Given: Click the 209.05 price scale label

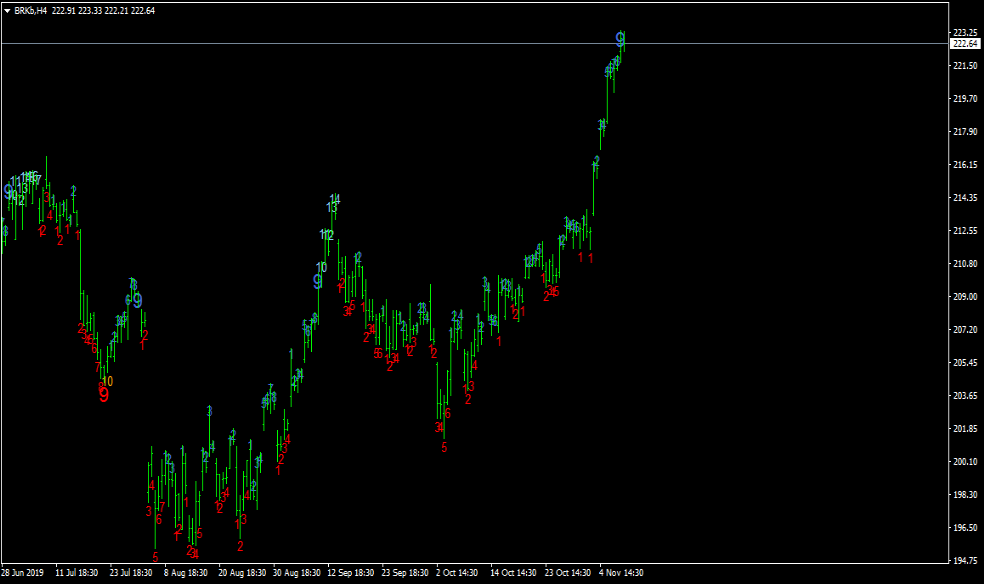Looking at the screenshot, I should pos(965,297).
